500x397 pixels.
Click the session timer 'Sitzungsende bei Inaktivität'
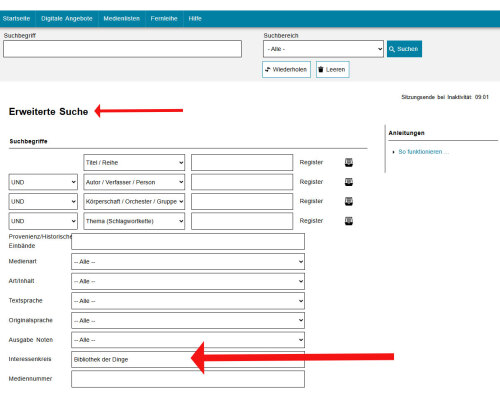click(445, 97)
